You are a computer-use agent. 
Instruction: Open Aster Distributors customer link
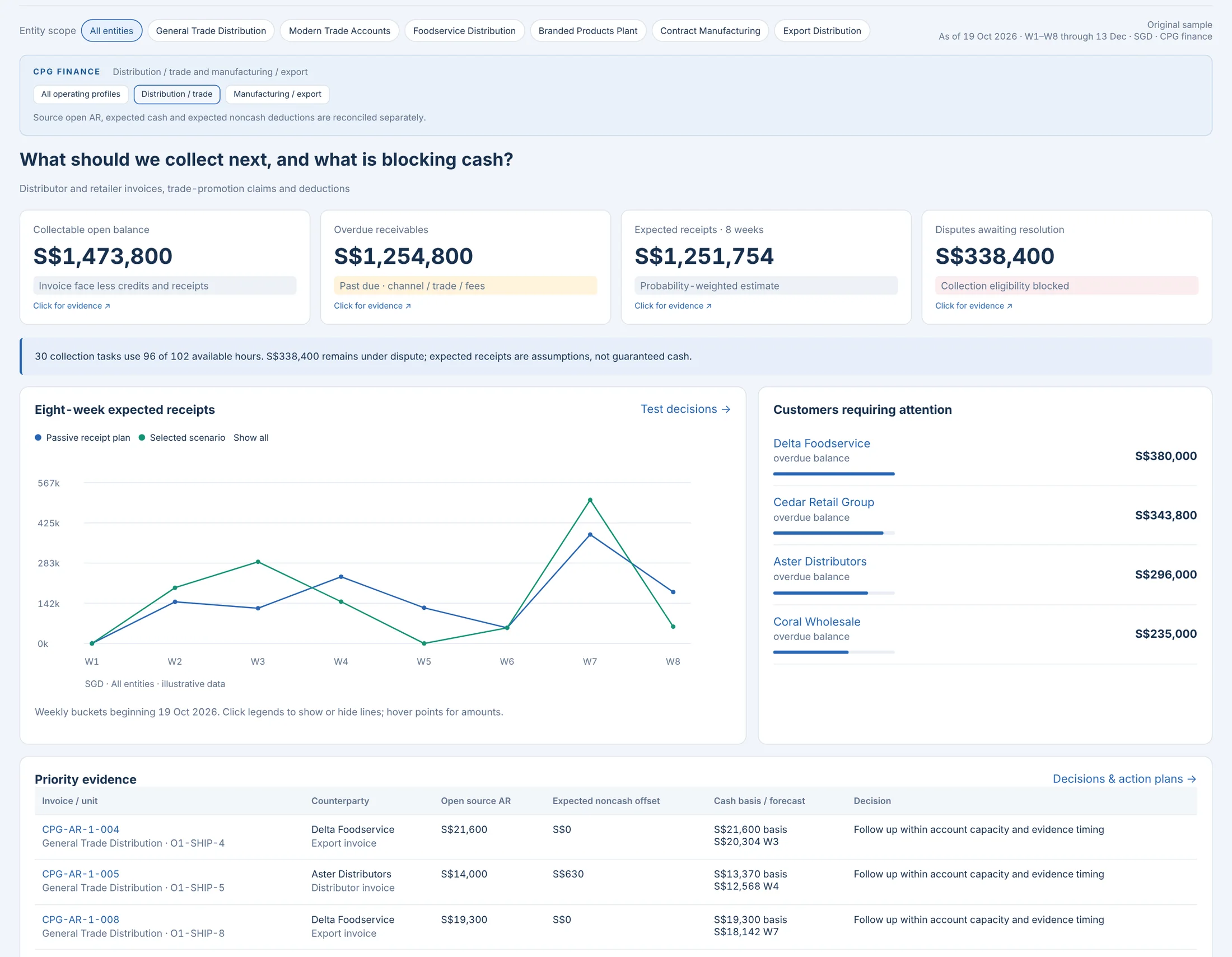click(x=820, y=561)
